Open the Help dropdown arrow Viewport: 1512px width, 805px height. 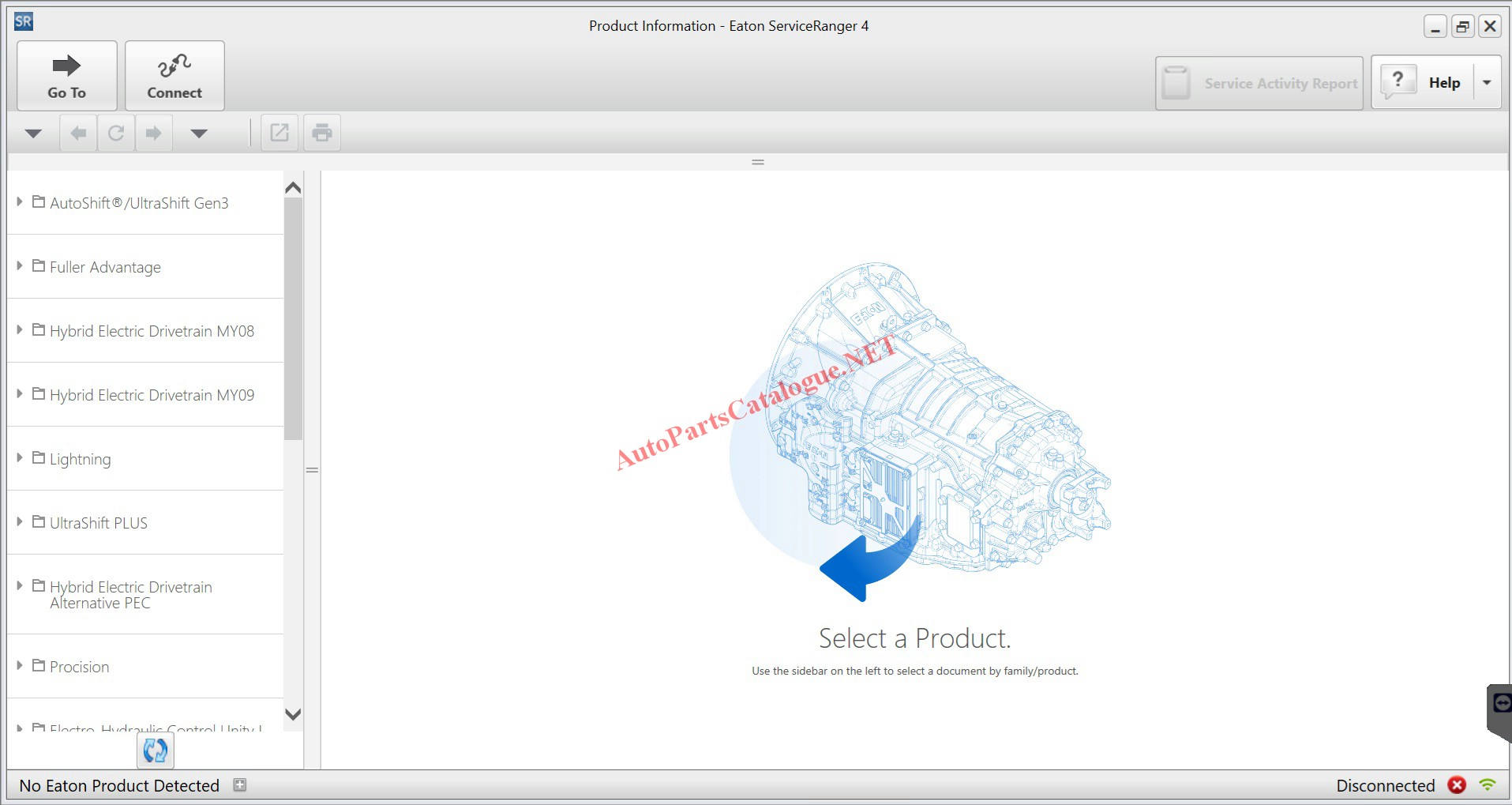tap(1487, 83)
